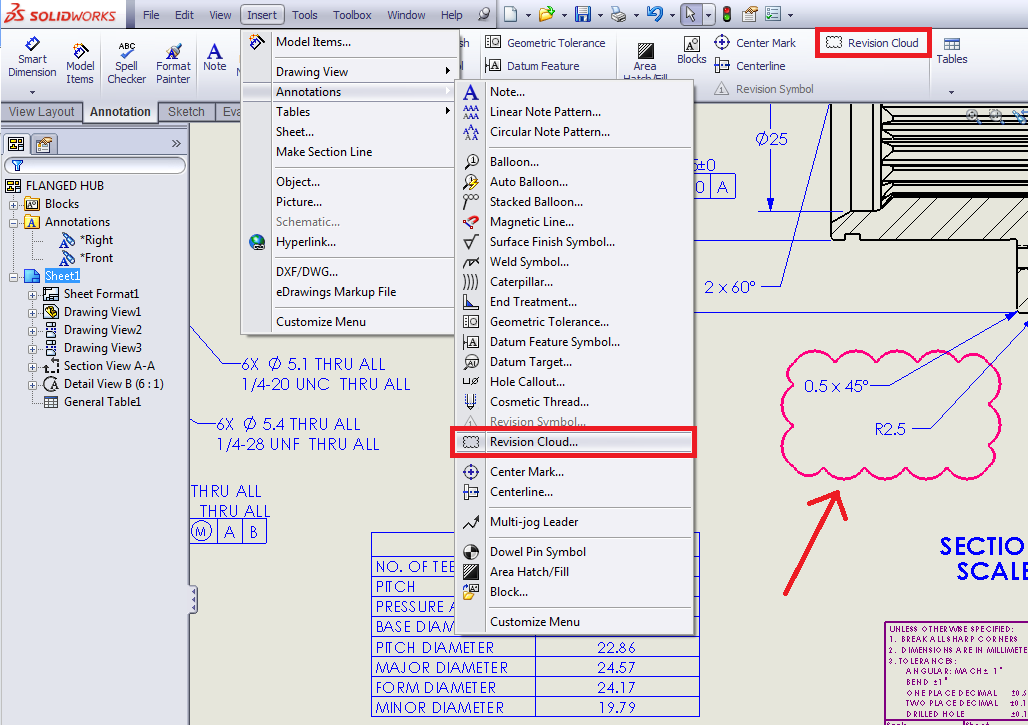
Task: Open the Spell Checker tool
Action: tap(127, 60)
